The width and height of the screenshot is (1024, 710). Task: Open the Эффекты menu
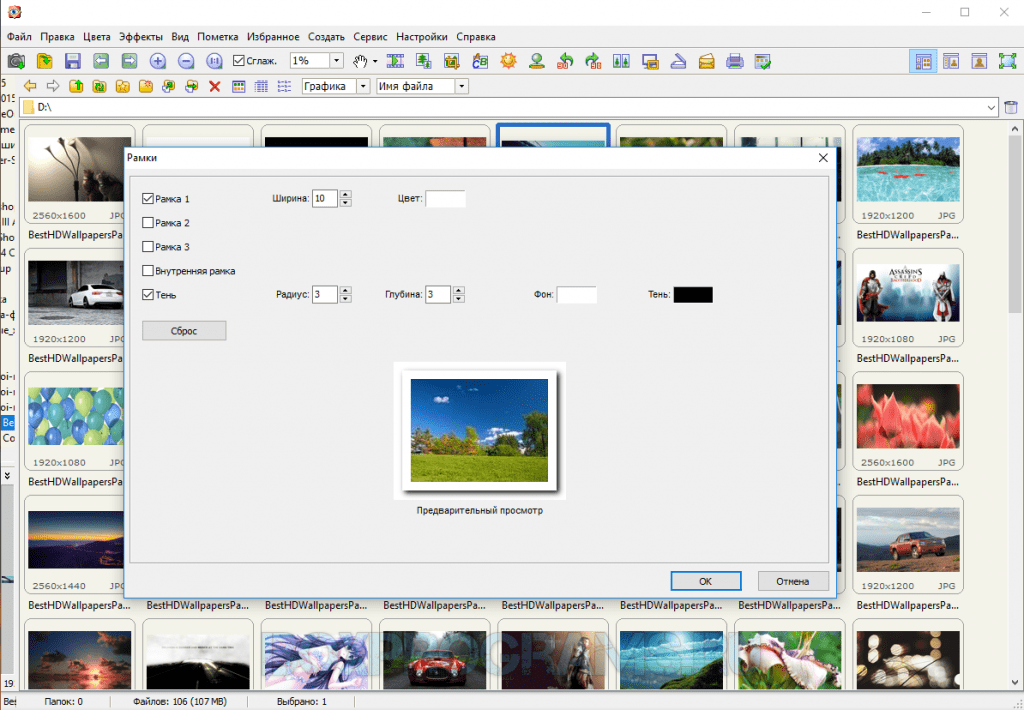tap(140, 37)
